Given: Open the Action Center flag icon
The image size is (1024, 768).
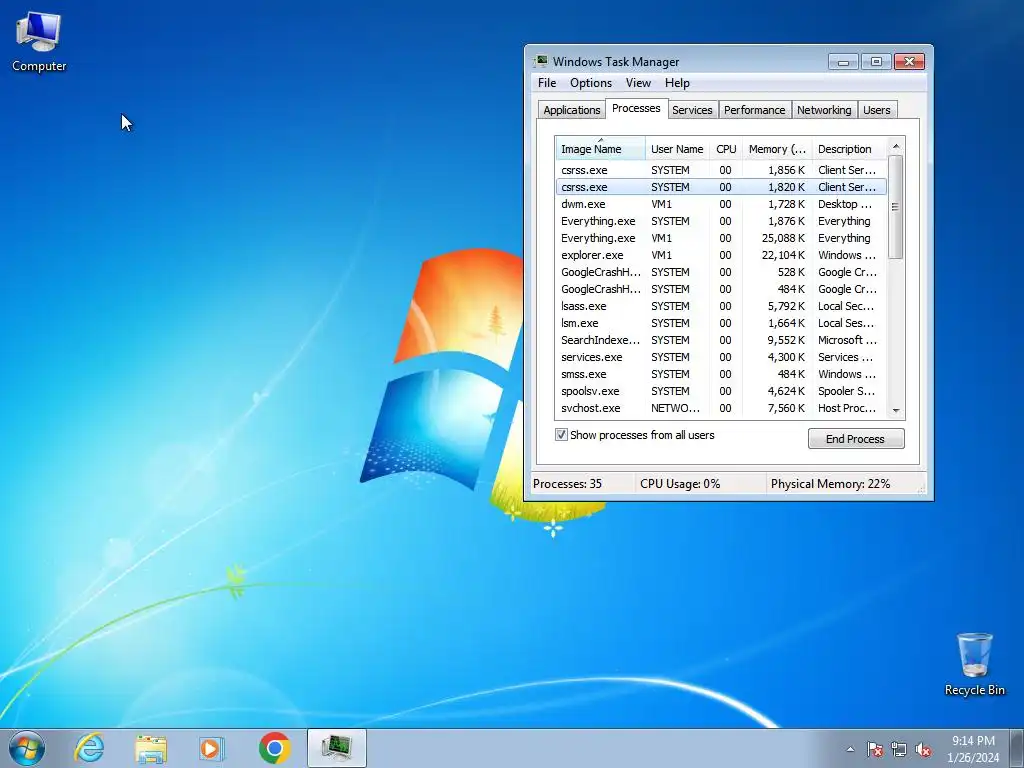Looking at the screenshot, I should [x=874, y=749].
